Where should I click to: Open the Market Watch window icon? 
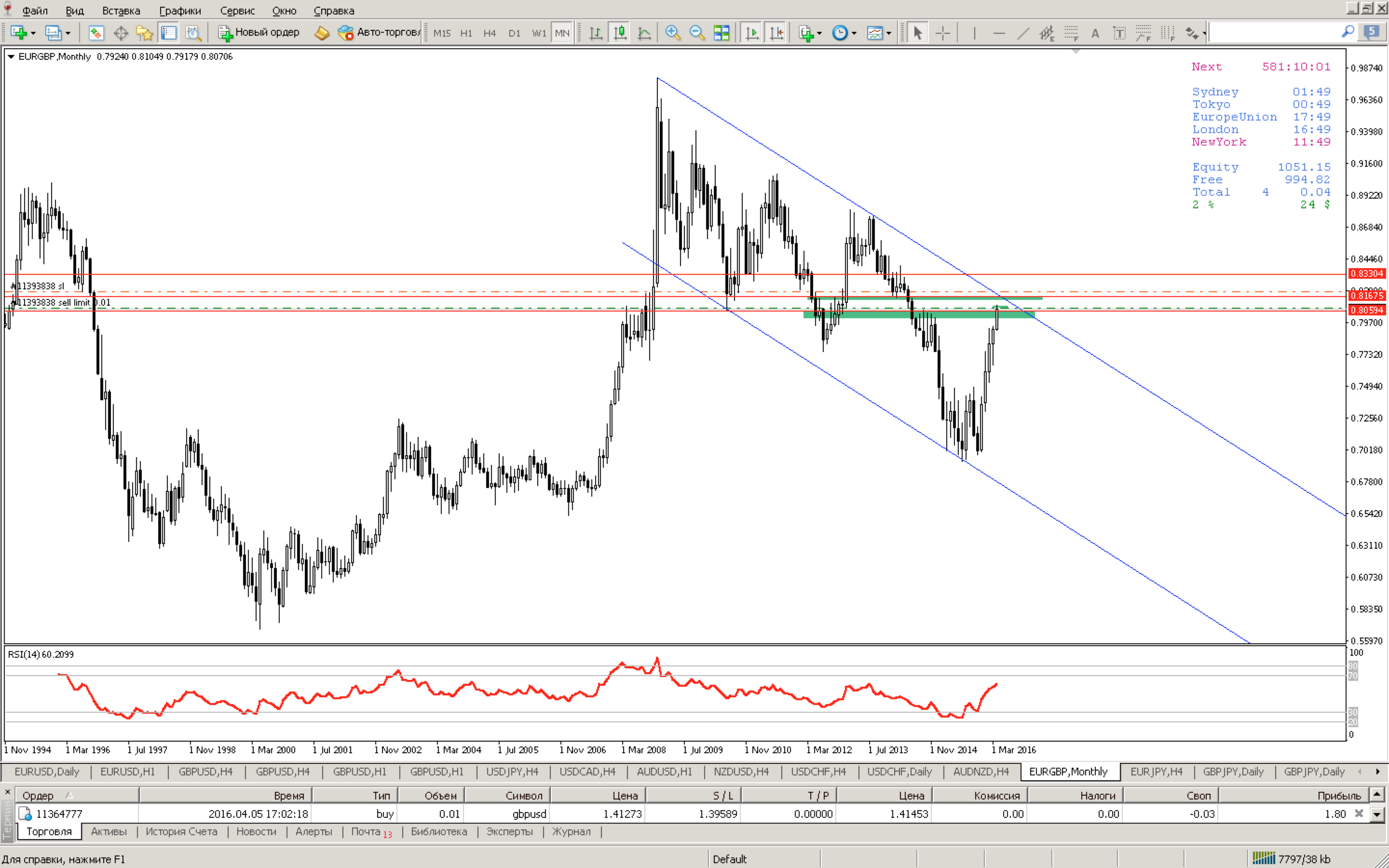tap(96, 33)
